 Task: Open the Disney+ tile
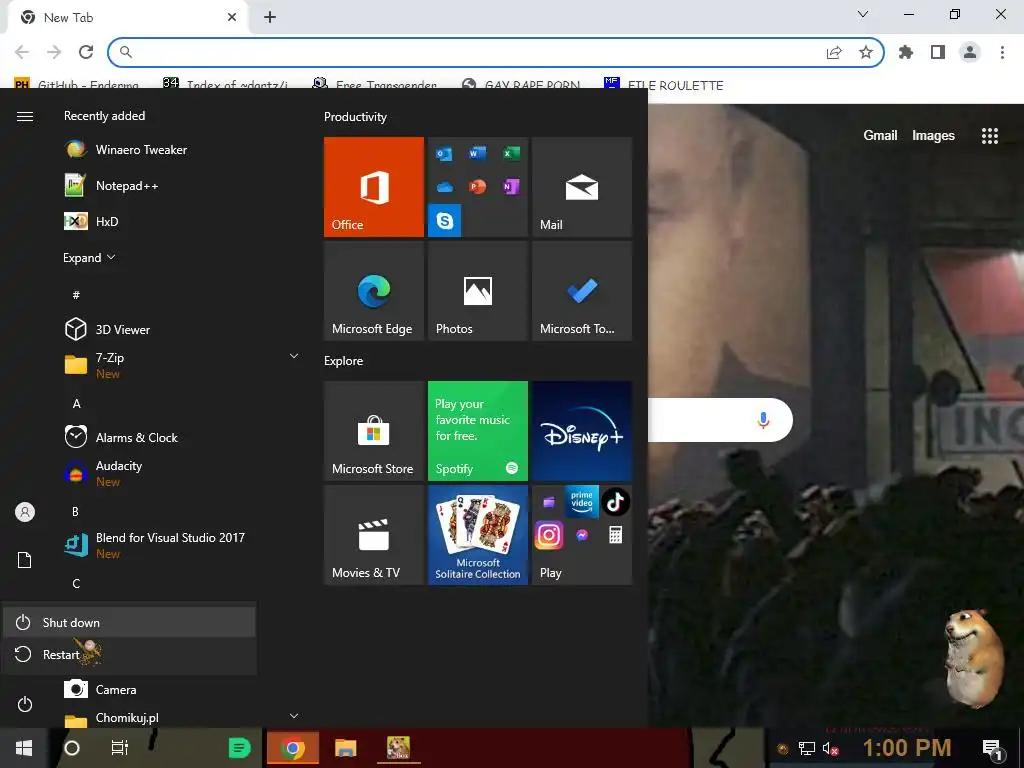click(x=582, y=431)
